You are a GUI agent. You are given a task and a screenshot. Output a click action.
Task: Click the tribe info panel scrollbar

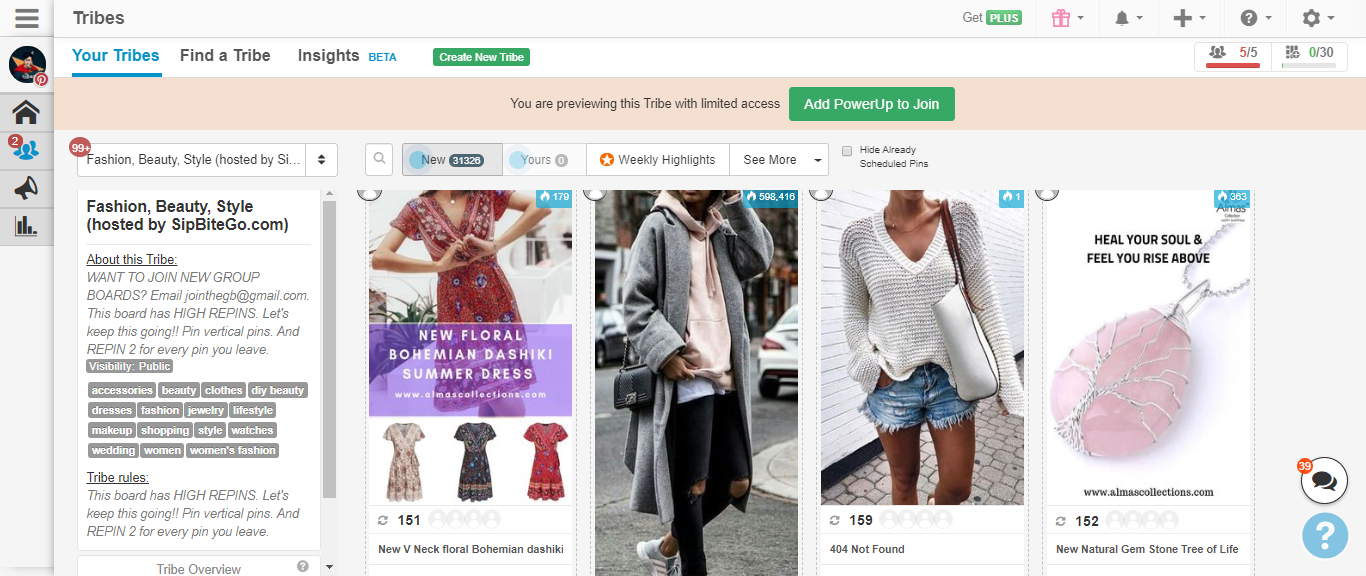329,350
